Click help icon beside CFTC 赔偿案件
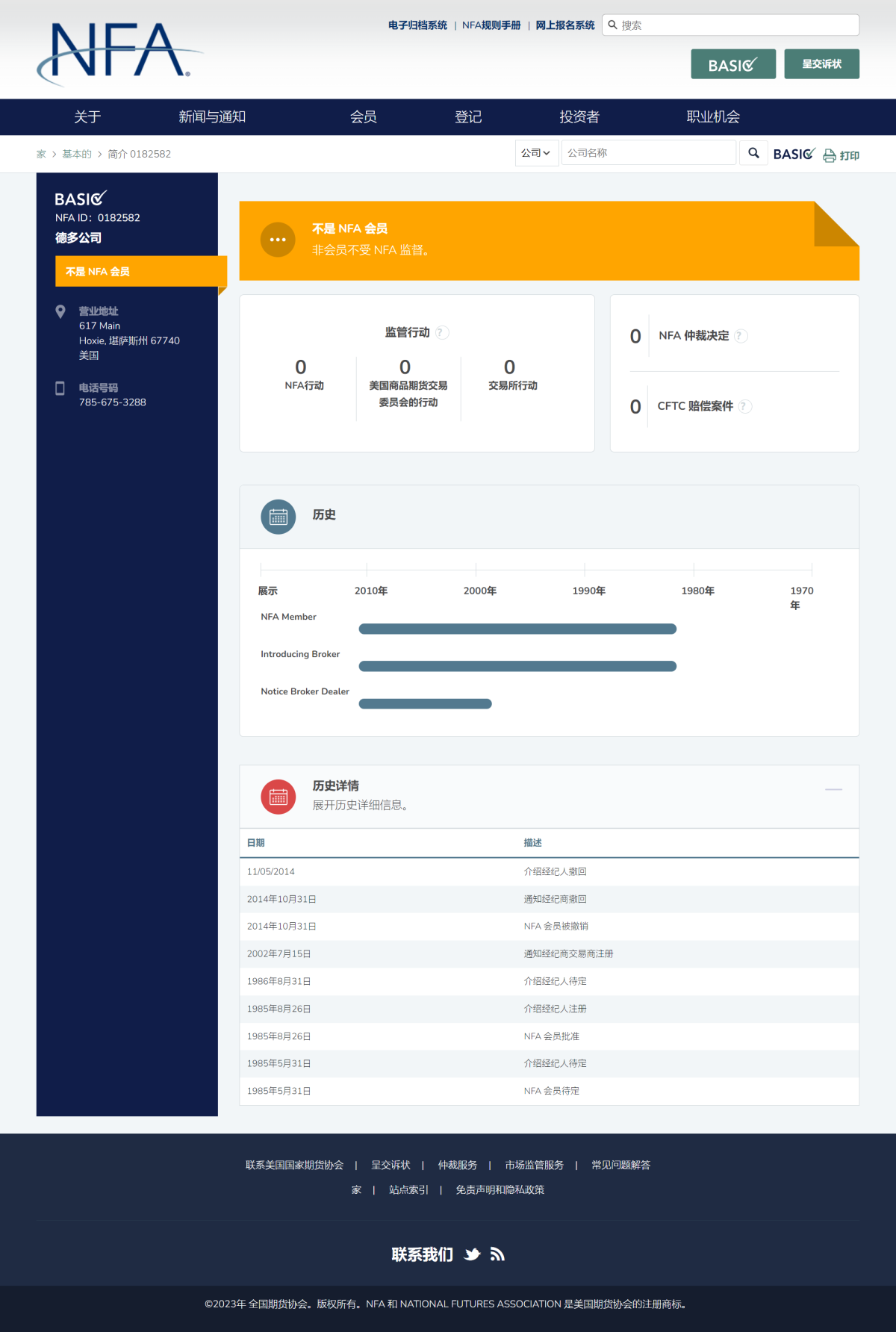The height and width of the screenshot is (1332, 896). [745, 406]
